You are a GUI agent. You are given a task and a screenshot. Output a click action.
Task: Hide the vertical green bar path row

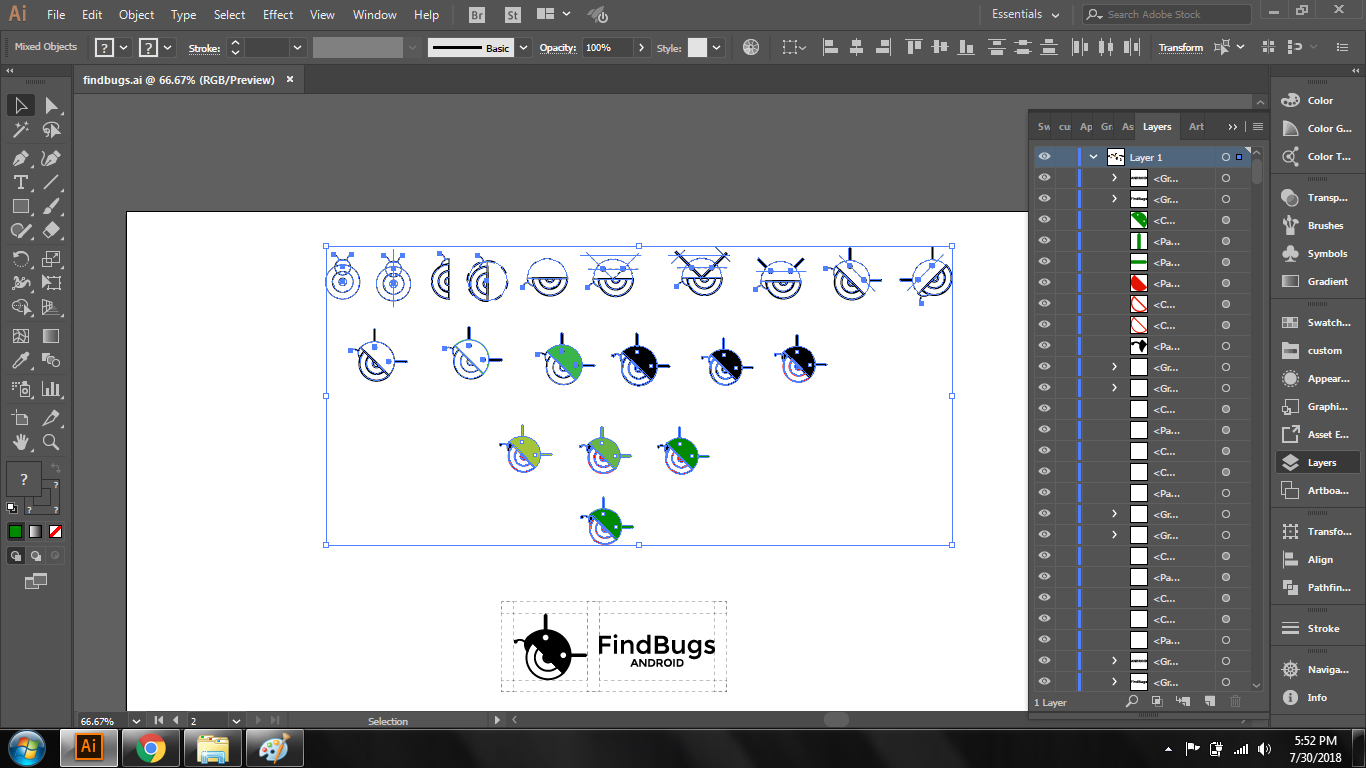tap(1044, 241)
